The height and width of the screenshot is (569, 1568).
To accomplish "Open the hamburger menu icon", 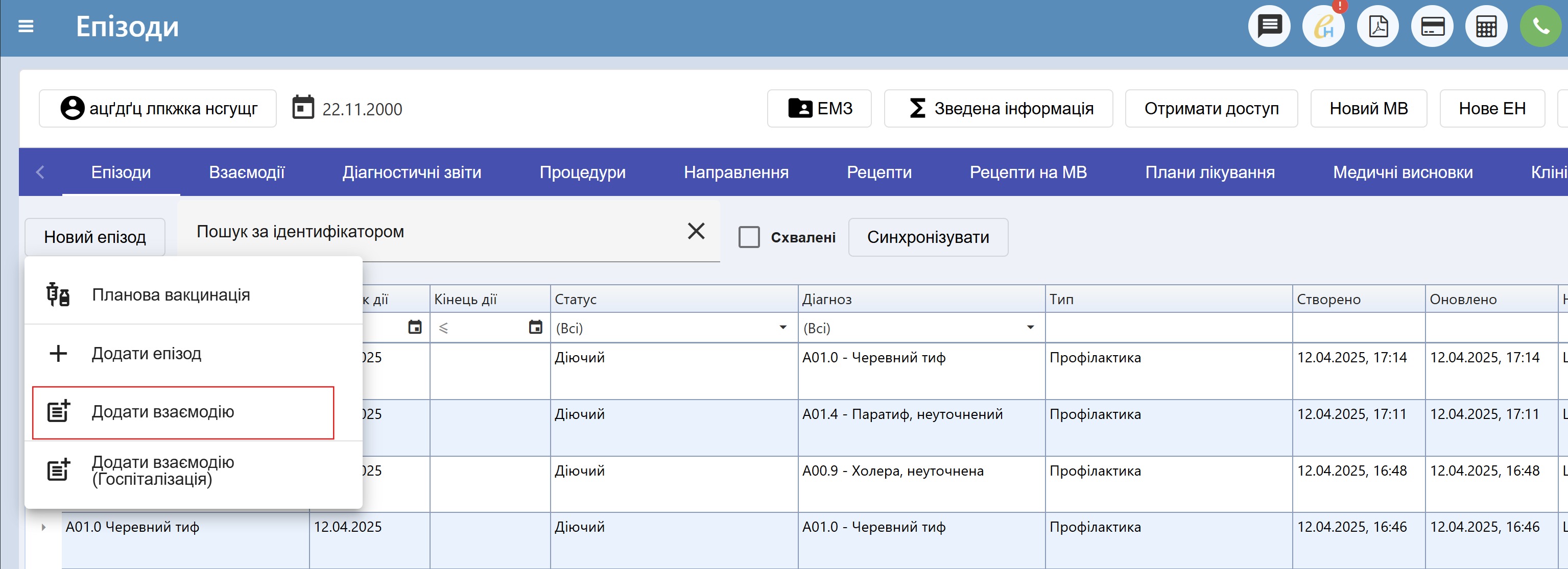I will click(26, 27).
